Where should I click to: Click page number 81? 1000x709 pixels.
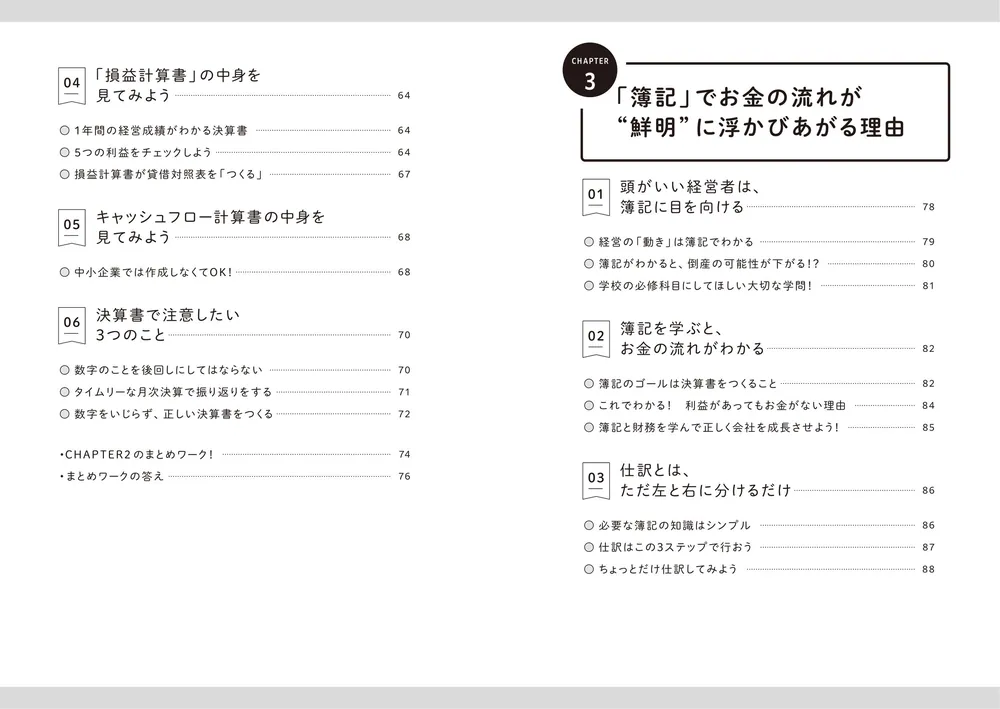tap(929, 286)
